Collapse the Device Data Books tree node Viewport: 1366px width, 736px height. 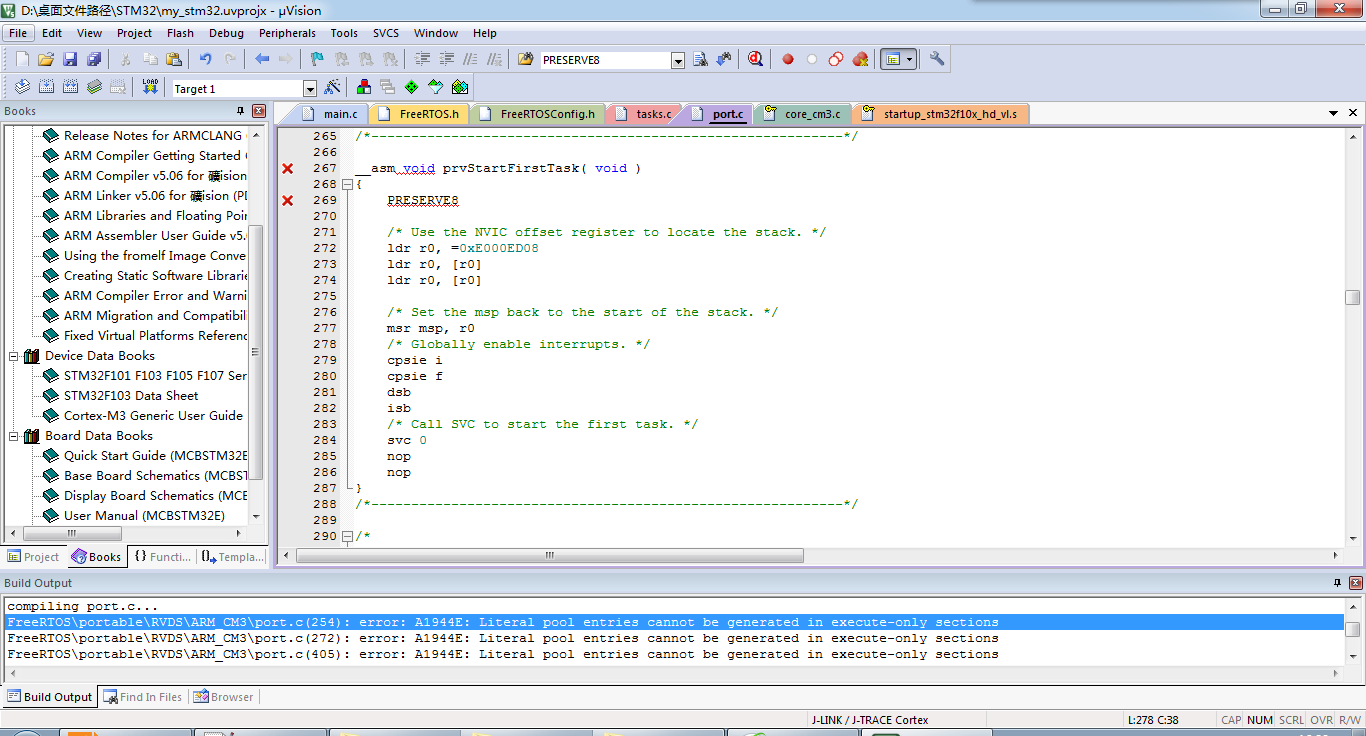click(x=14, y=356)
